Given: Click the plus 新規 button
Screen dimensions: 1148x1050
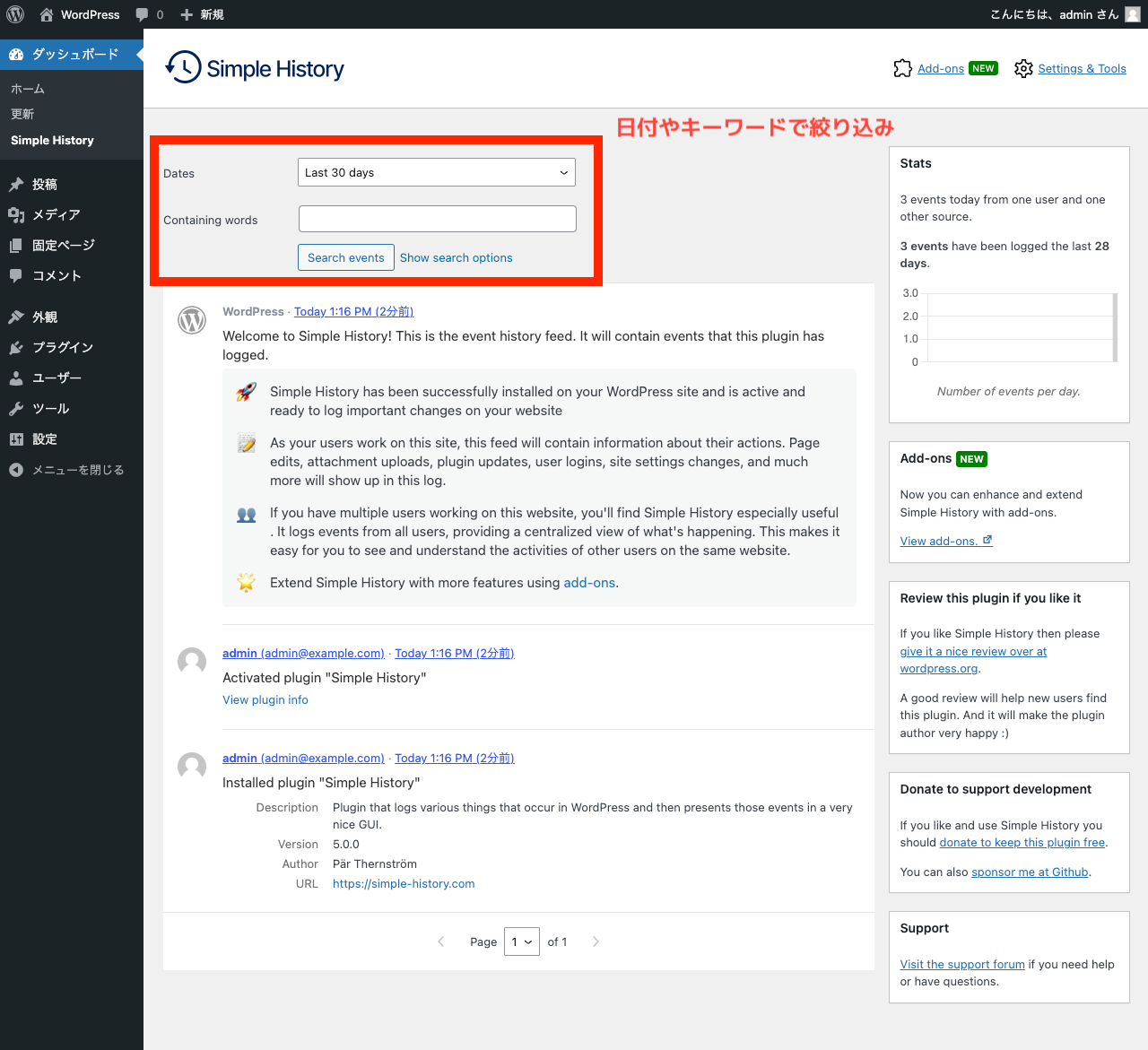Looking at the screenshot, I should click(x=202, y=14).
